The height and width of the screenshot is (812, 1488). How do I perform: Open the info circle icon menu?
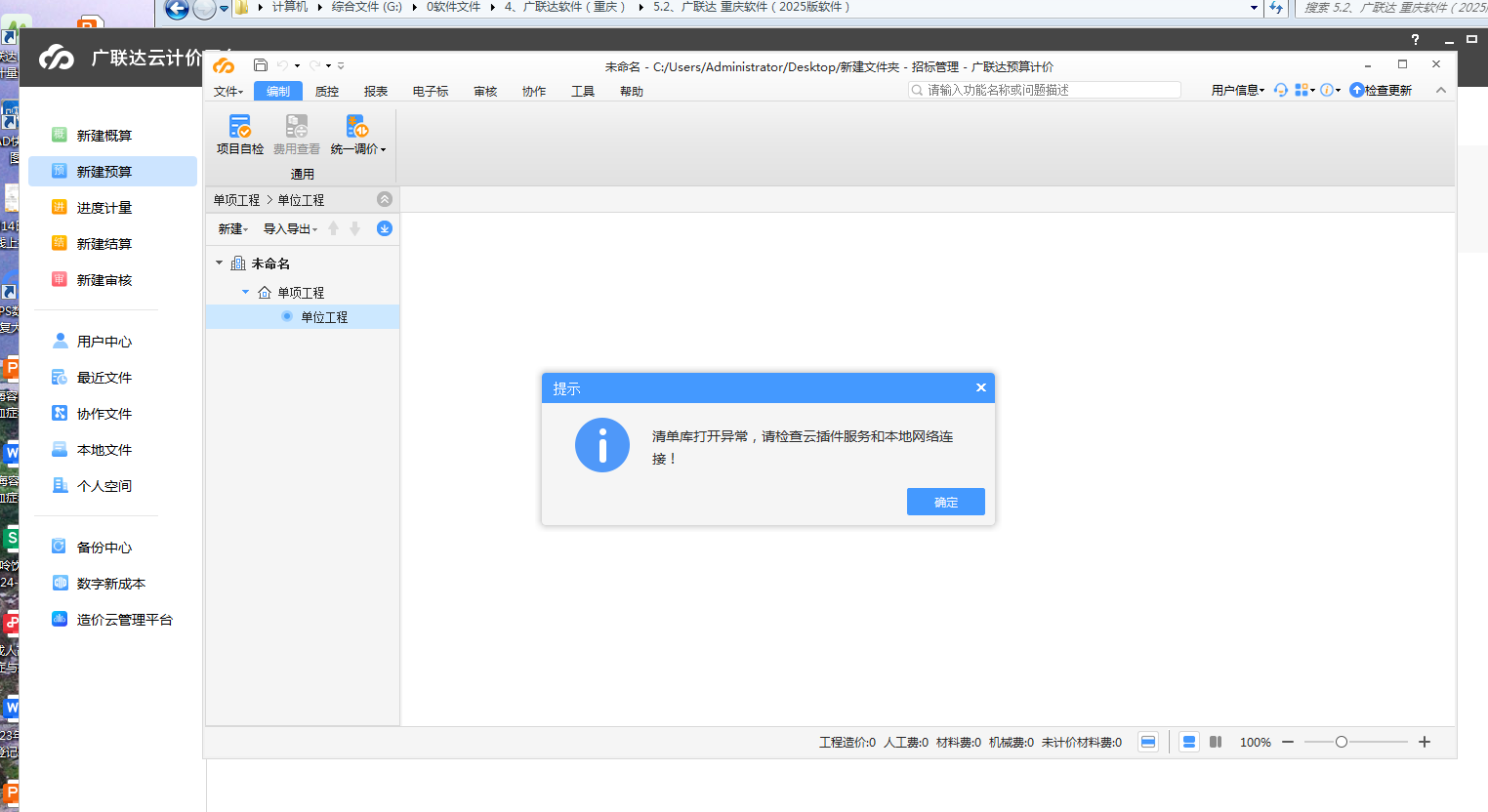1328,90
